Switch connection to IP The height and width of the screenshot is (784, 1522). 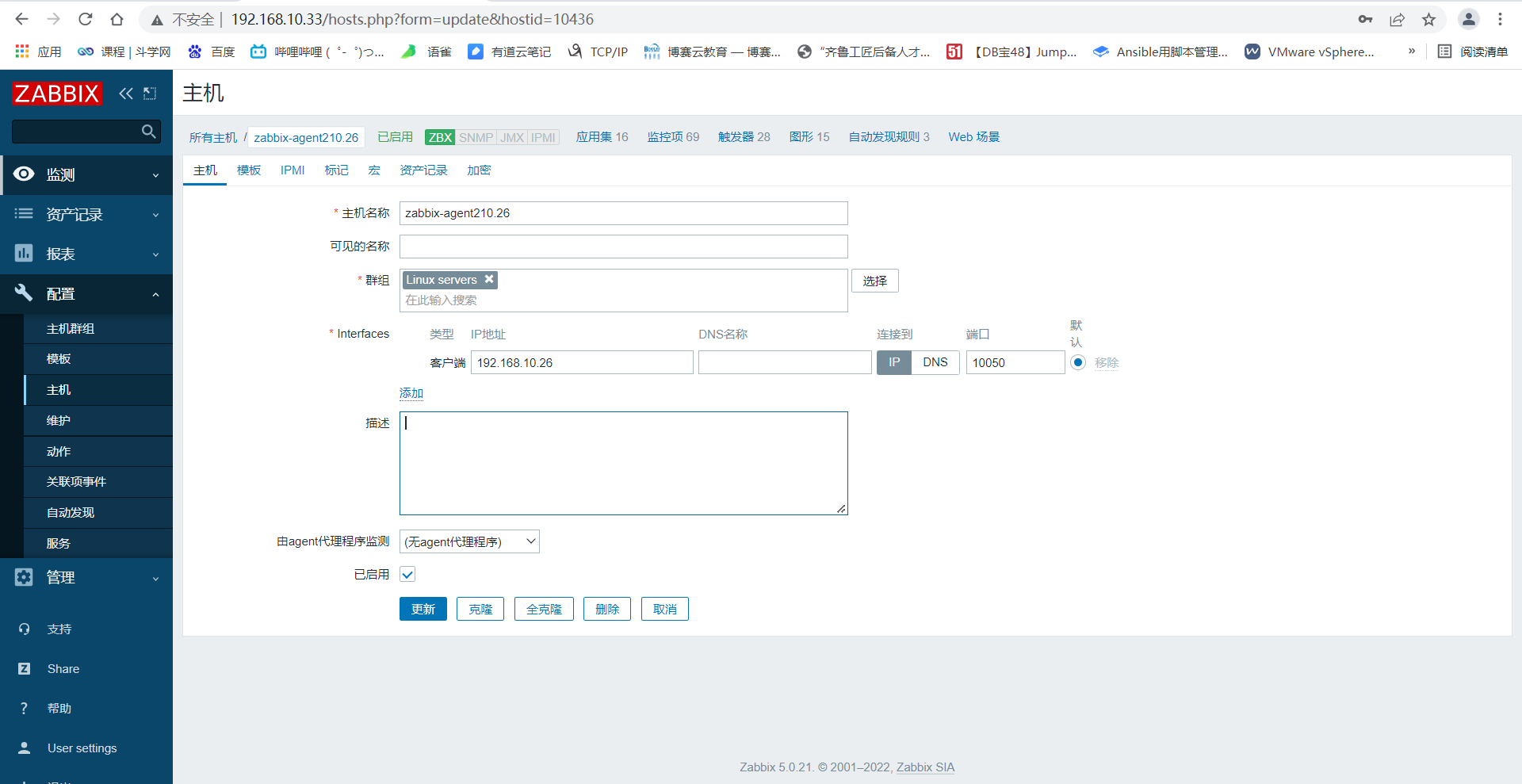click(894, 362)
